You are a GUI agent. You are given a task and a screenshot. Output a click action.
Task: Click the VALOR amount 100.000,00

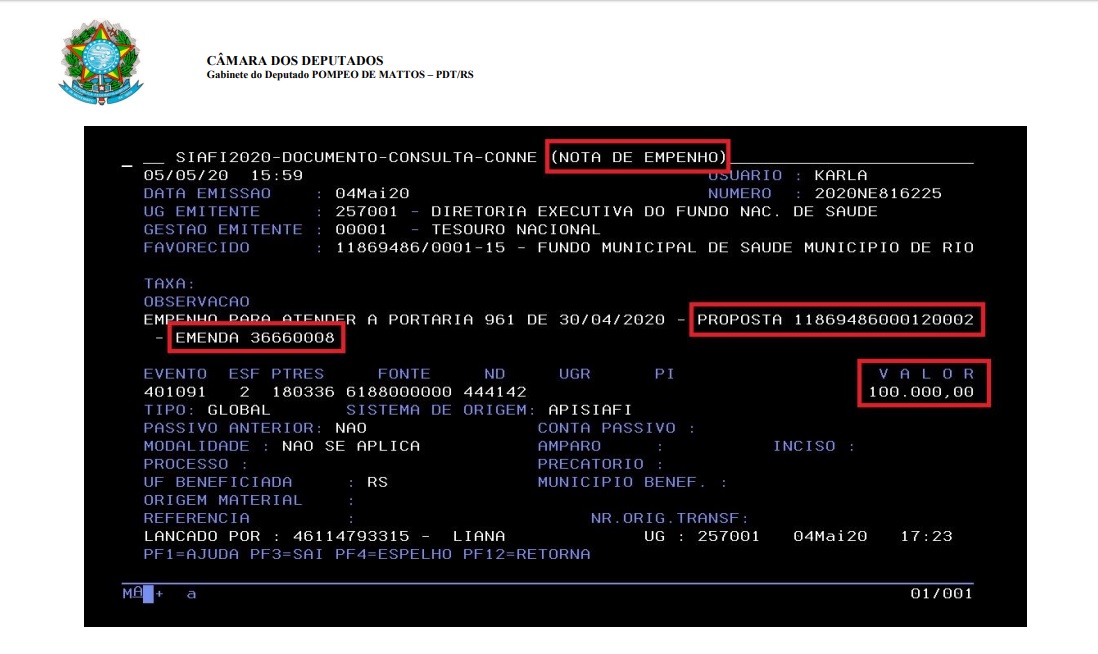pos(921,392)
